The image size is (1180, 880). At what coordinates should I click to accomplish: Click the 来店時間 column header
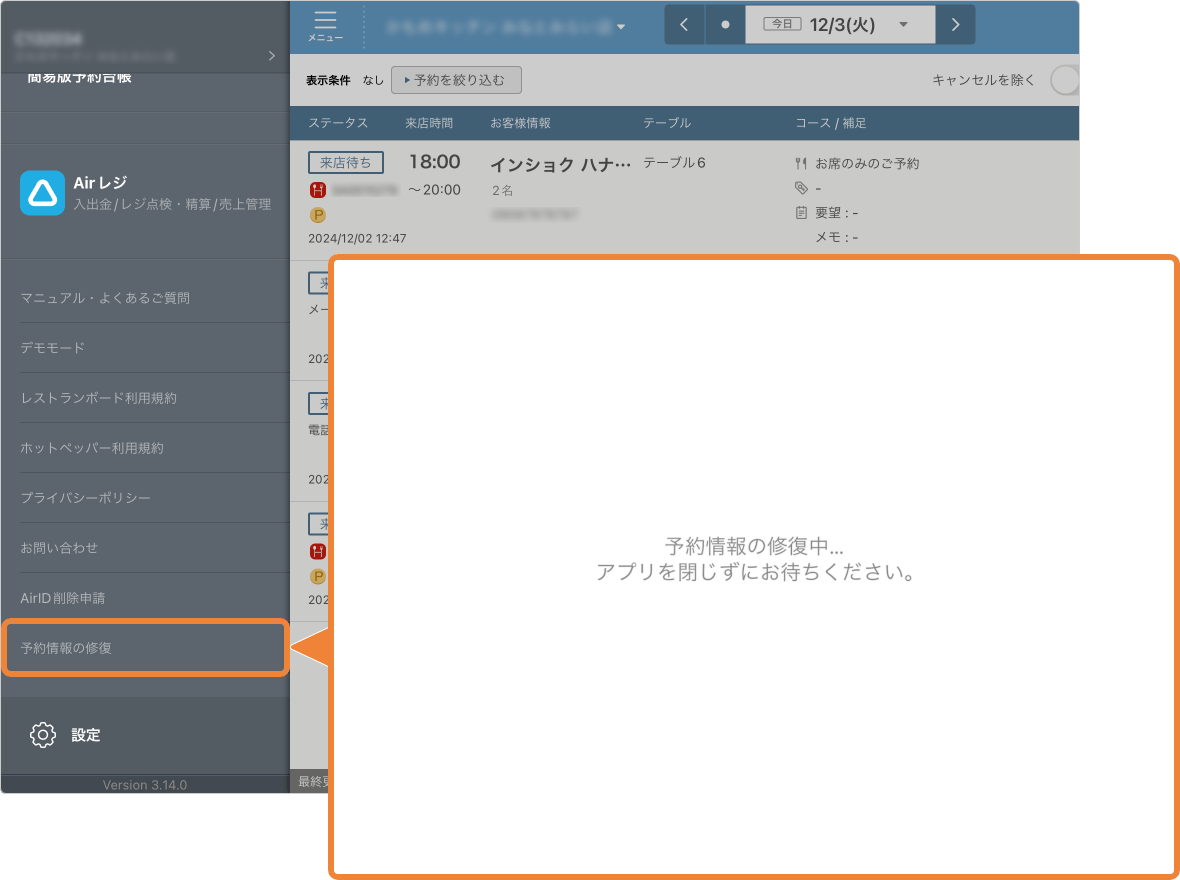[x=429, y=123]
